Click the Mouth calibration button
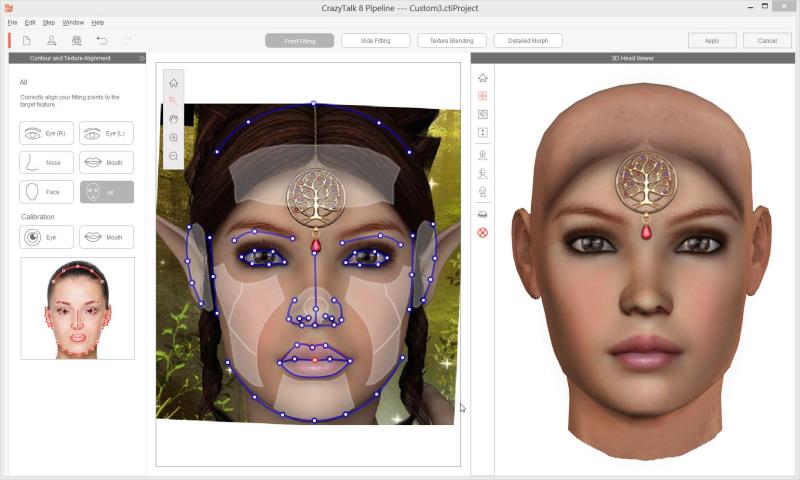This screenshot has height=480, width=800. (106, 237)
